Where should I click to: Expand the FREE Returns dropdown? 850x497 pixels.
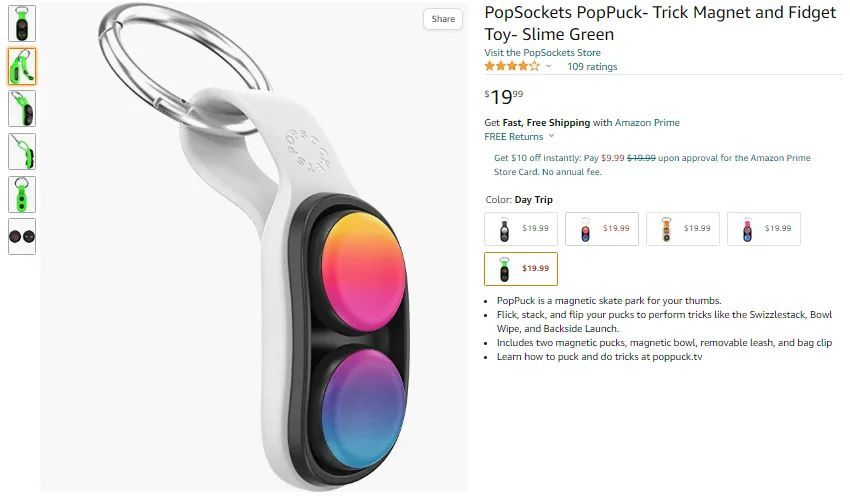pos(519,136)
